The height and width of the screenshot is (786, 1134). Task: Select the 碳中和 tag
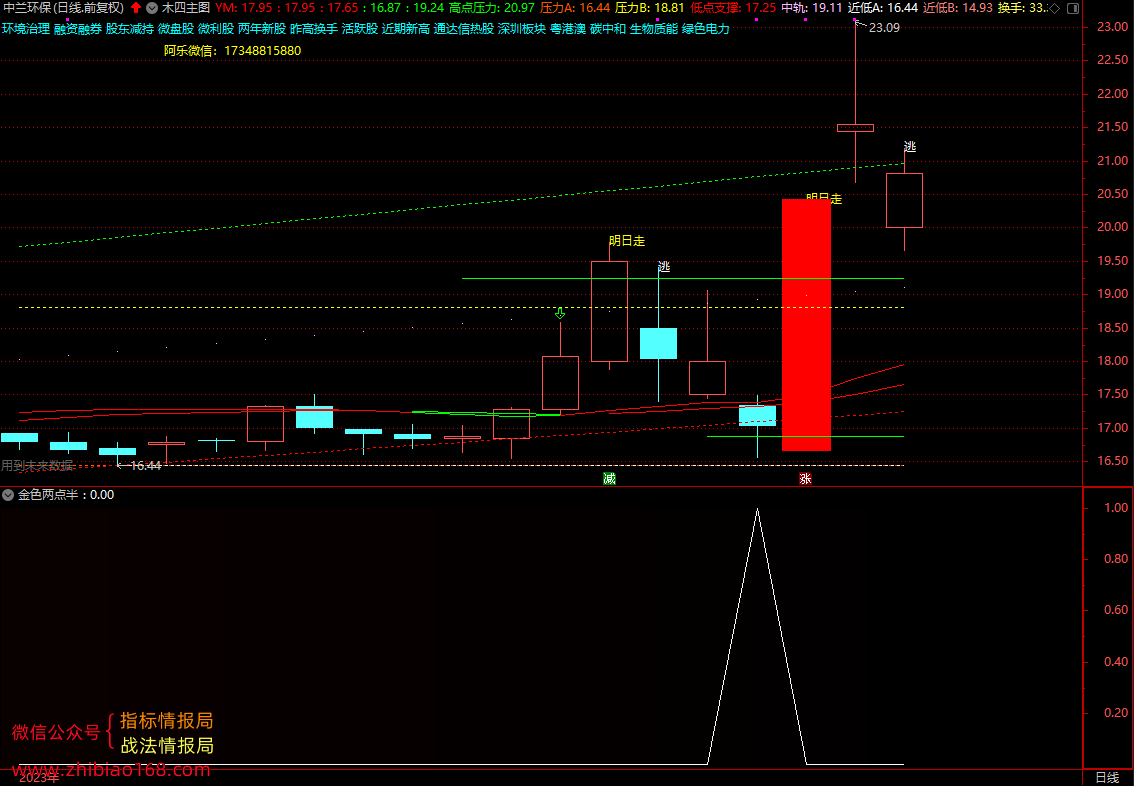[x=608, y=29]
